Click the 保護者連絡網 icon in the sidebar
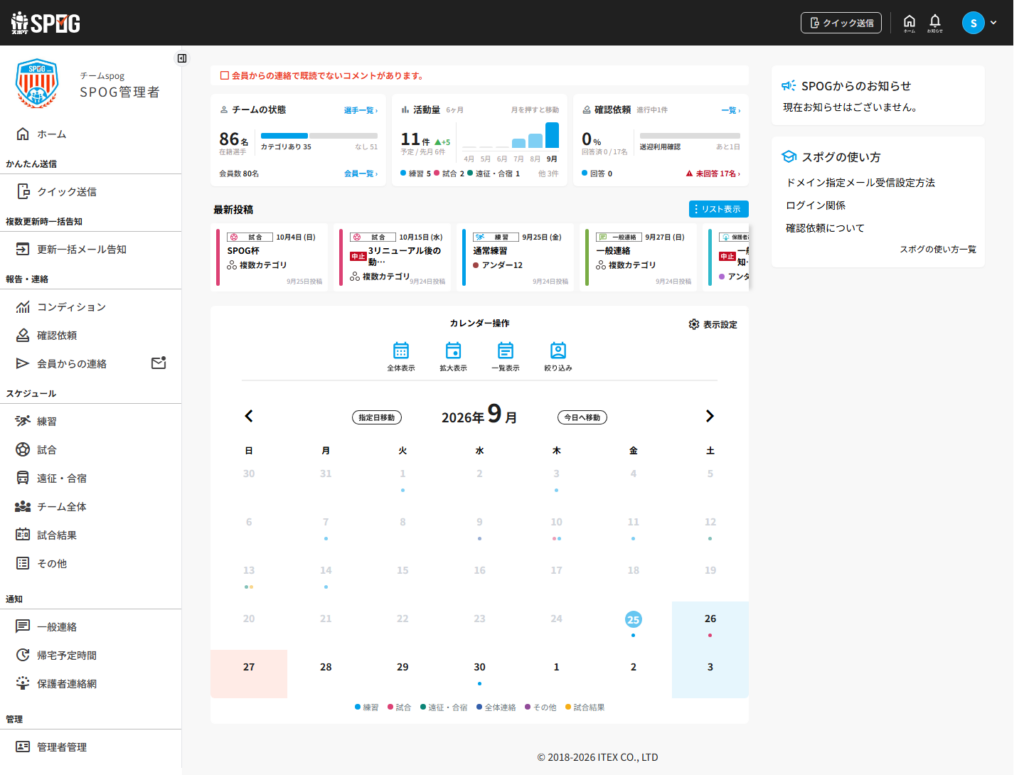The height and width of the screenshot is (775, 1024). pyautogui.click(x=23, y=683)
